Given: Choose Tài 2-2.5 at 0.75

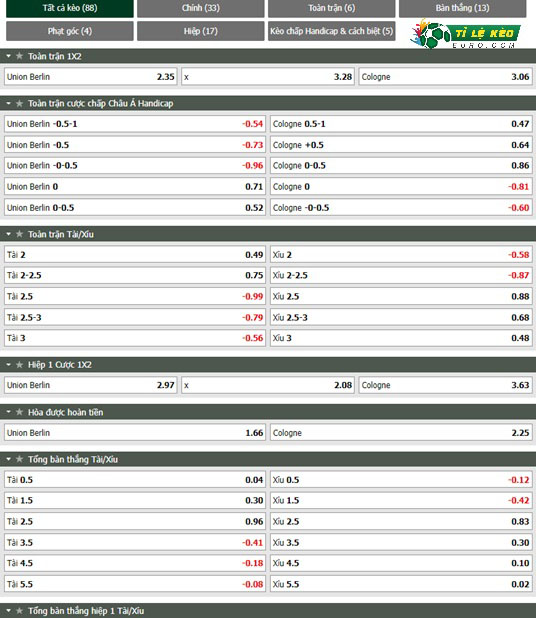Looking at the screenshot, I should (135, 275).
